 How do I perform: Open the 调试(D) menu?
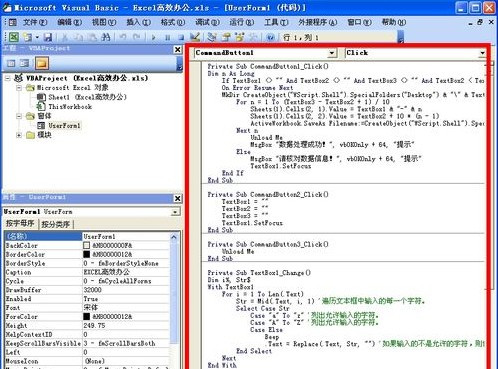tap(207, 22)
